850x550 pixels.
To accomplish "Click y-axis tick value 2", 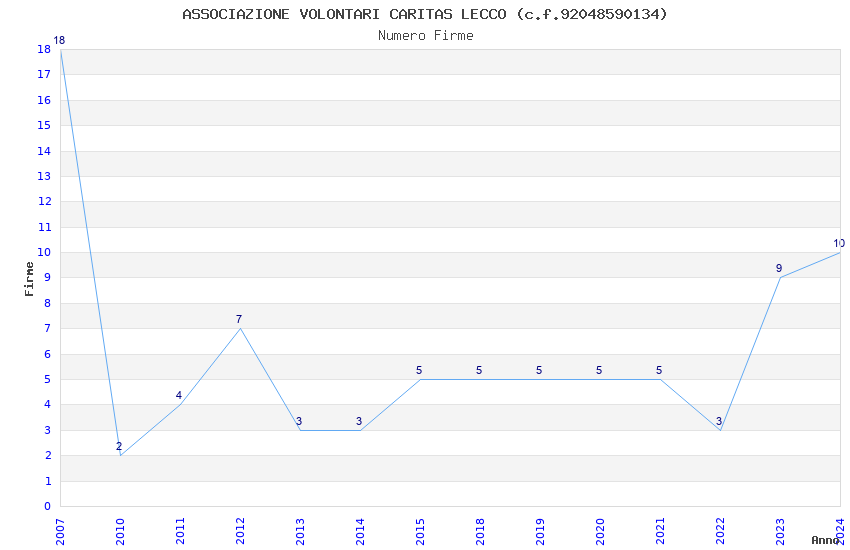I will 48,456.
